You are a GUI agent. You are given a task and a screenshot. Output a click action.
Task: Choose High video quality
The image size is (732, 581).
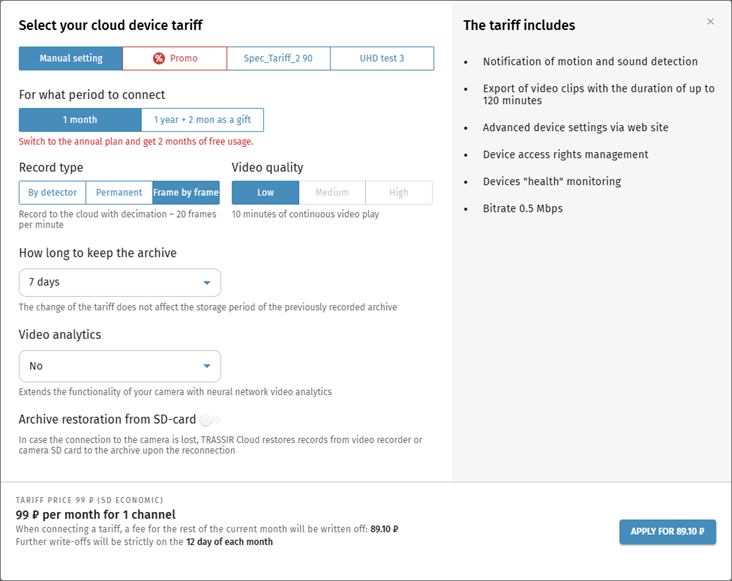(399, 193)
